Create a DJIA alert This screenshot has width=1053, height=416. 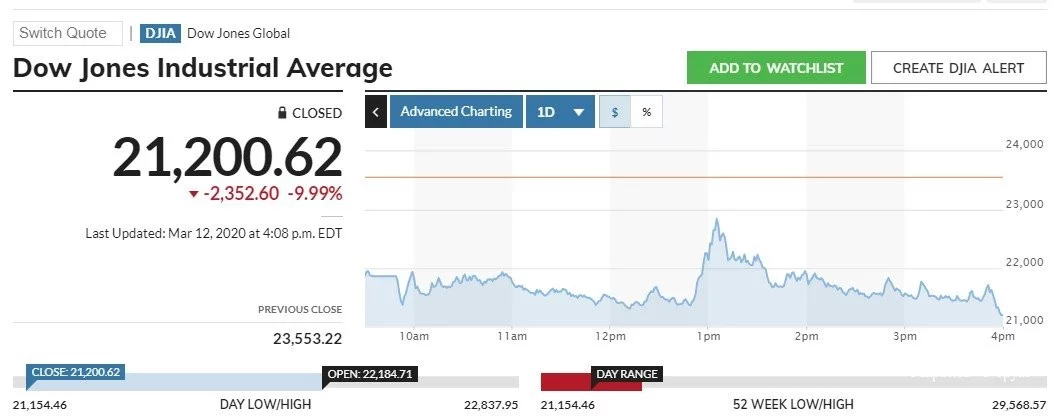coord(957,68)
